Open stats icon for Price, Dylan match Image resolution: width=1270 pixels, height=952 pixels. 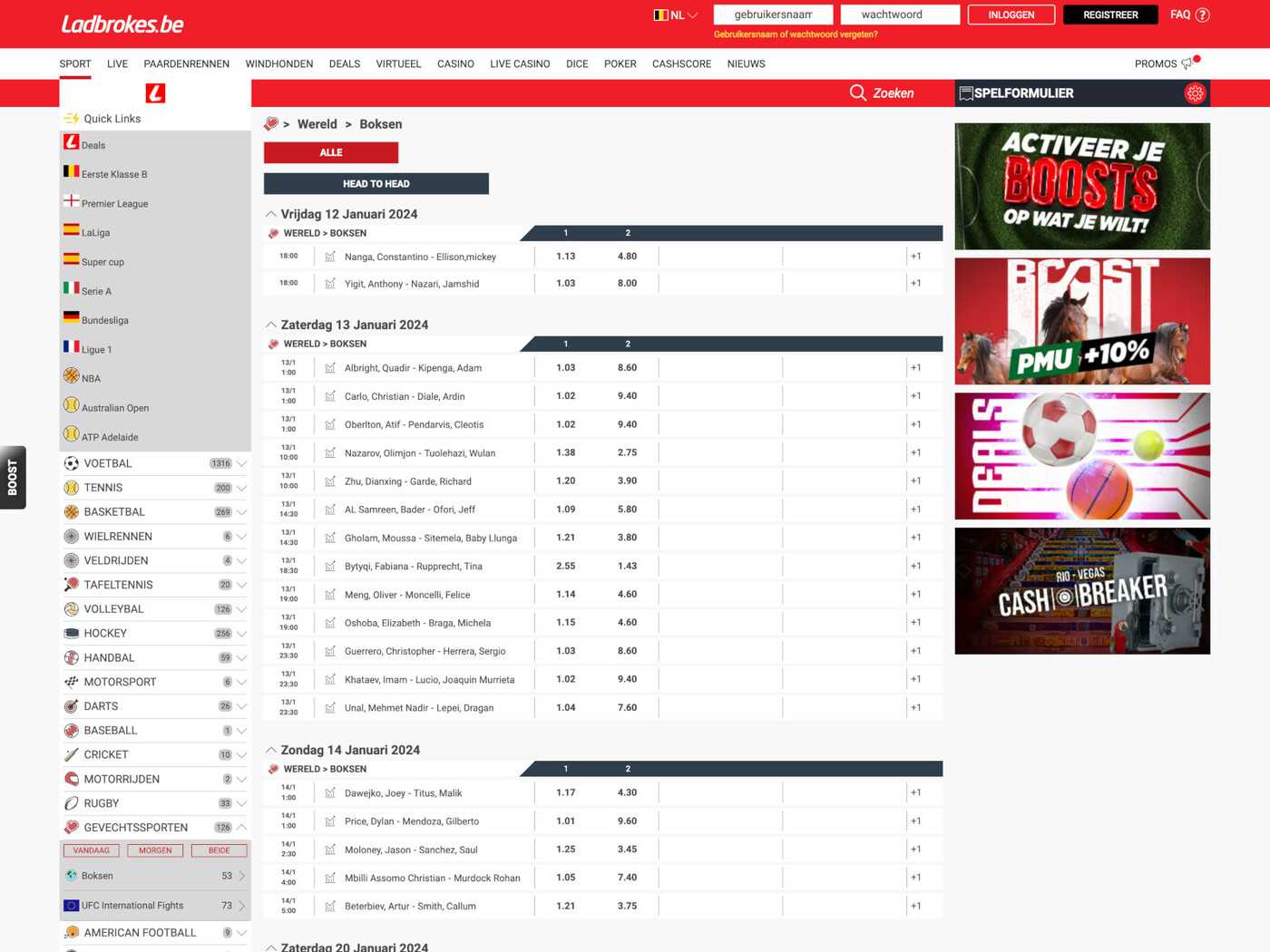pyautogui.click(x=330, y=821)
